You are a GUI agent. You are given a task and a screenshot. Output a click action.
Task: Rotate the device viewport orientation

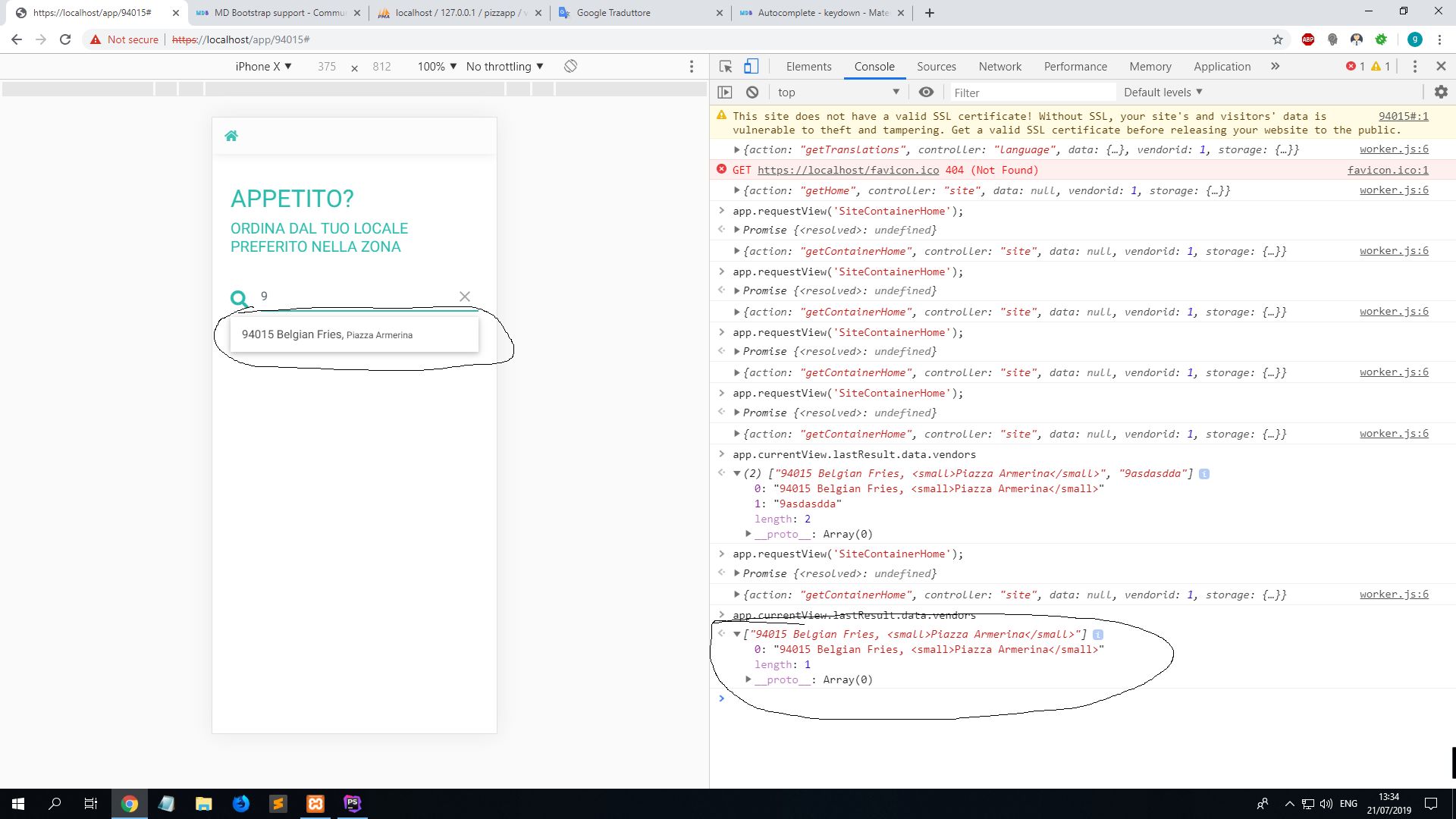[571, 66]
